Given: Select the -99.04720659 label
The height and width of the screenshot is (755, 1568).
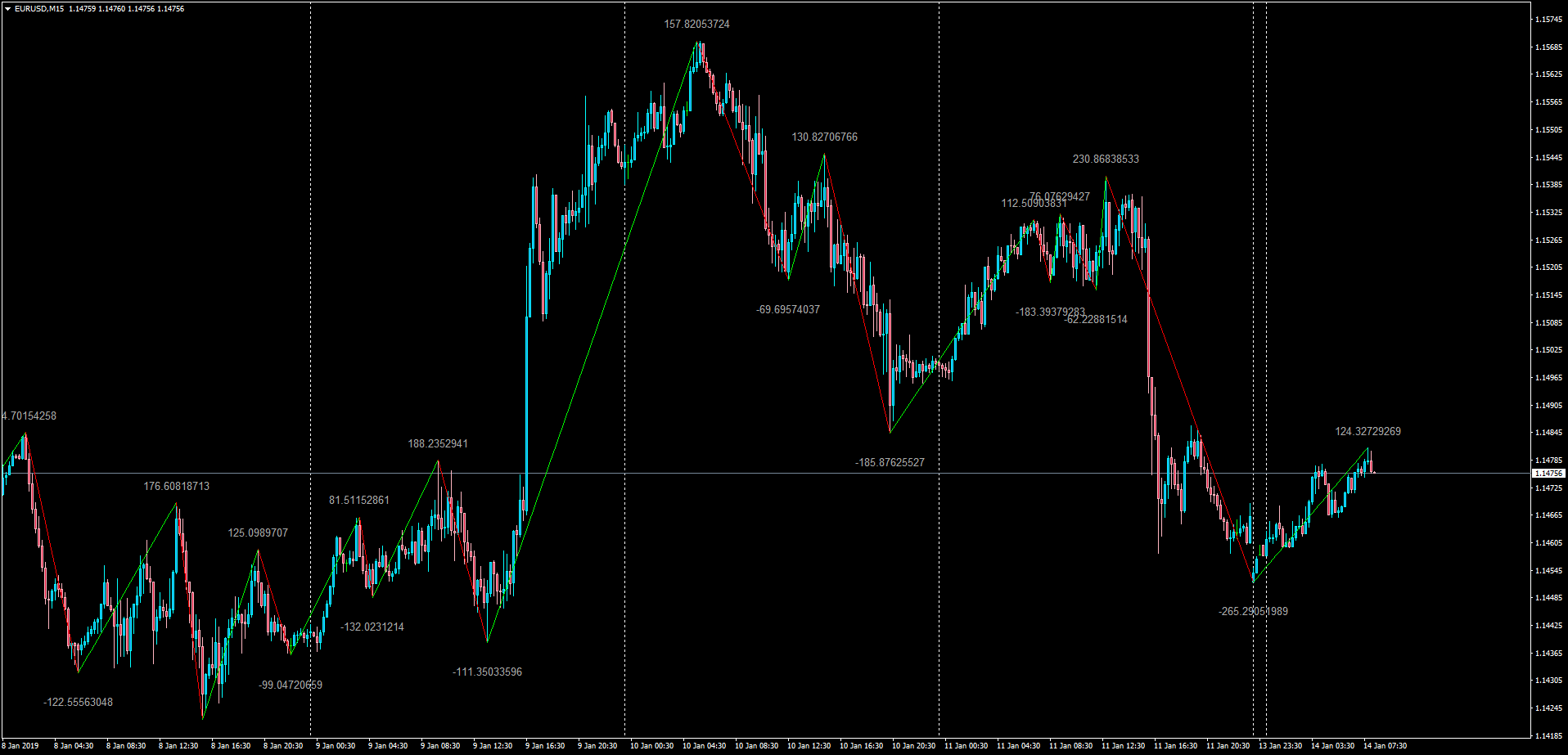Looking at the screenshot, I should point(291,685).
